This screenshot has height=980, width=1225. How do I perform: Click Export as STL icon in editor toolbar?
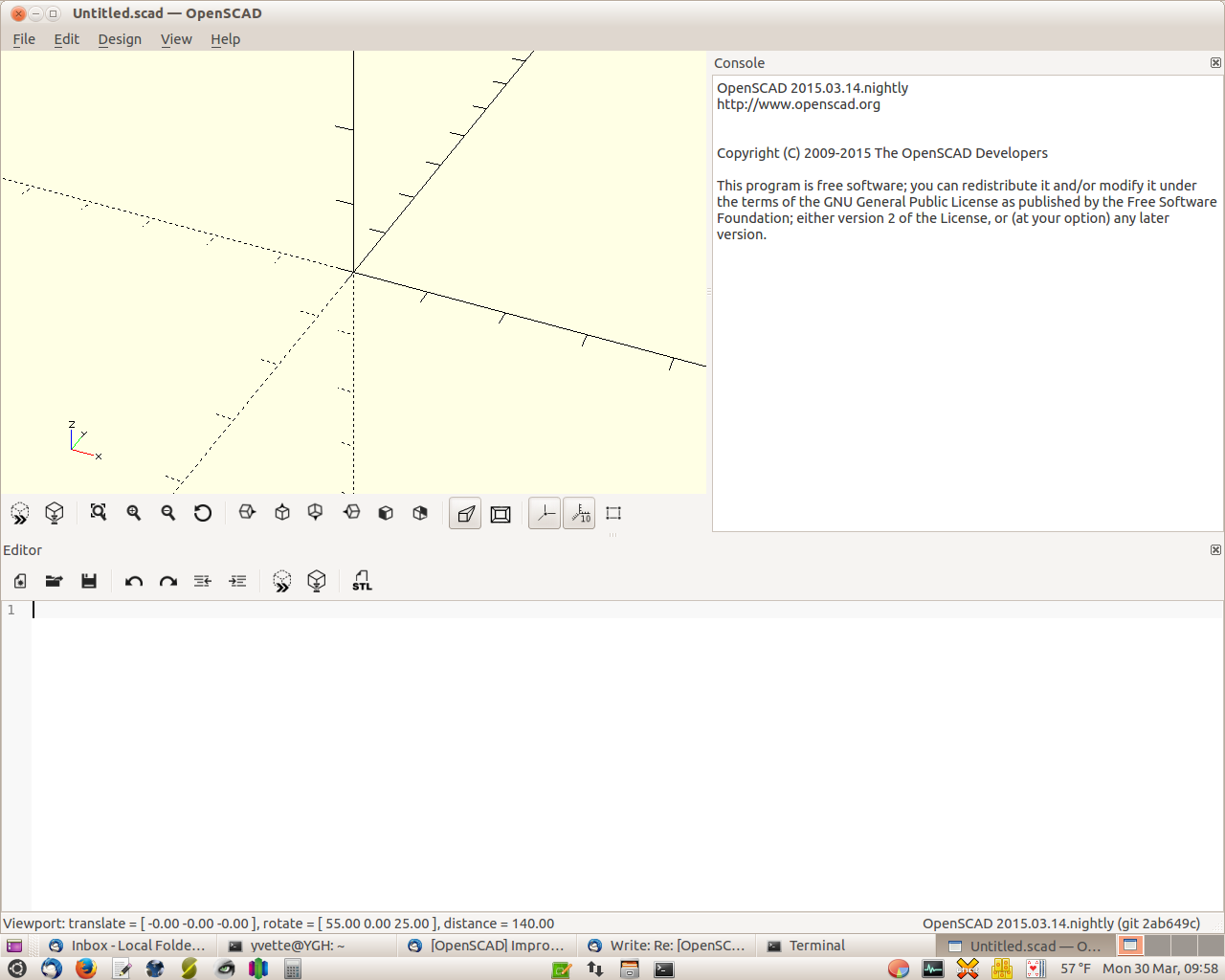pos(362,581)
